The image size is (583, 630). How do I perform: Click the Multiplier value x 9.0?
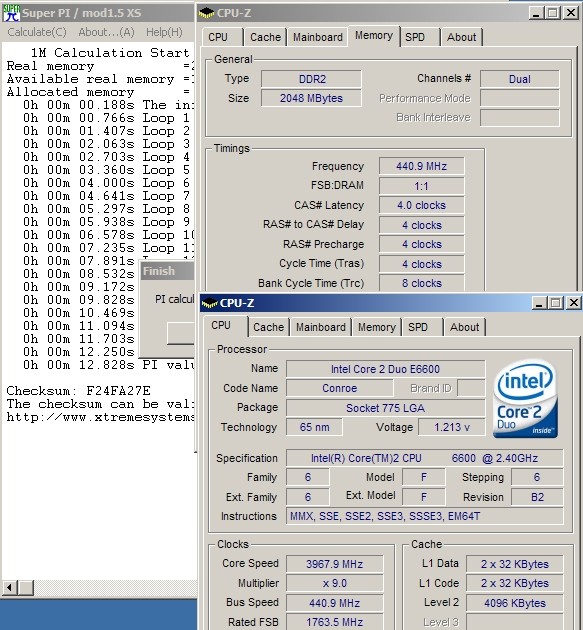click(334, 583)
